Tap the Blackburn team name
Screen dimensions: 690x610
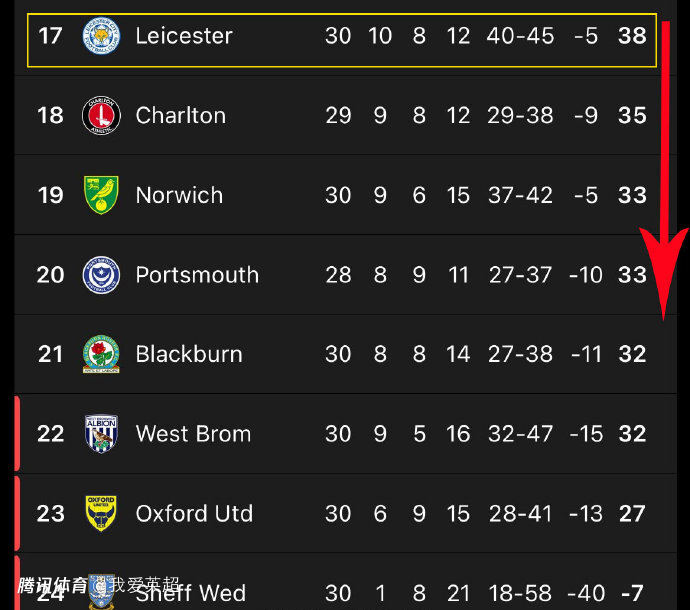click(x=189, y=354)
